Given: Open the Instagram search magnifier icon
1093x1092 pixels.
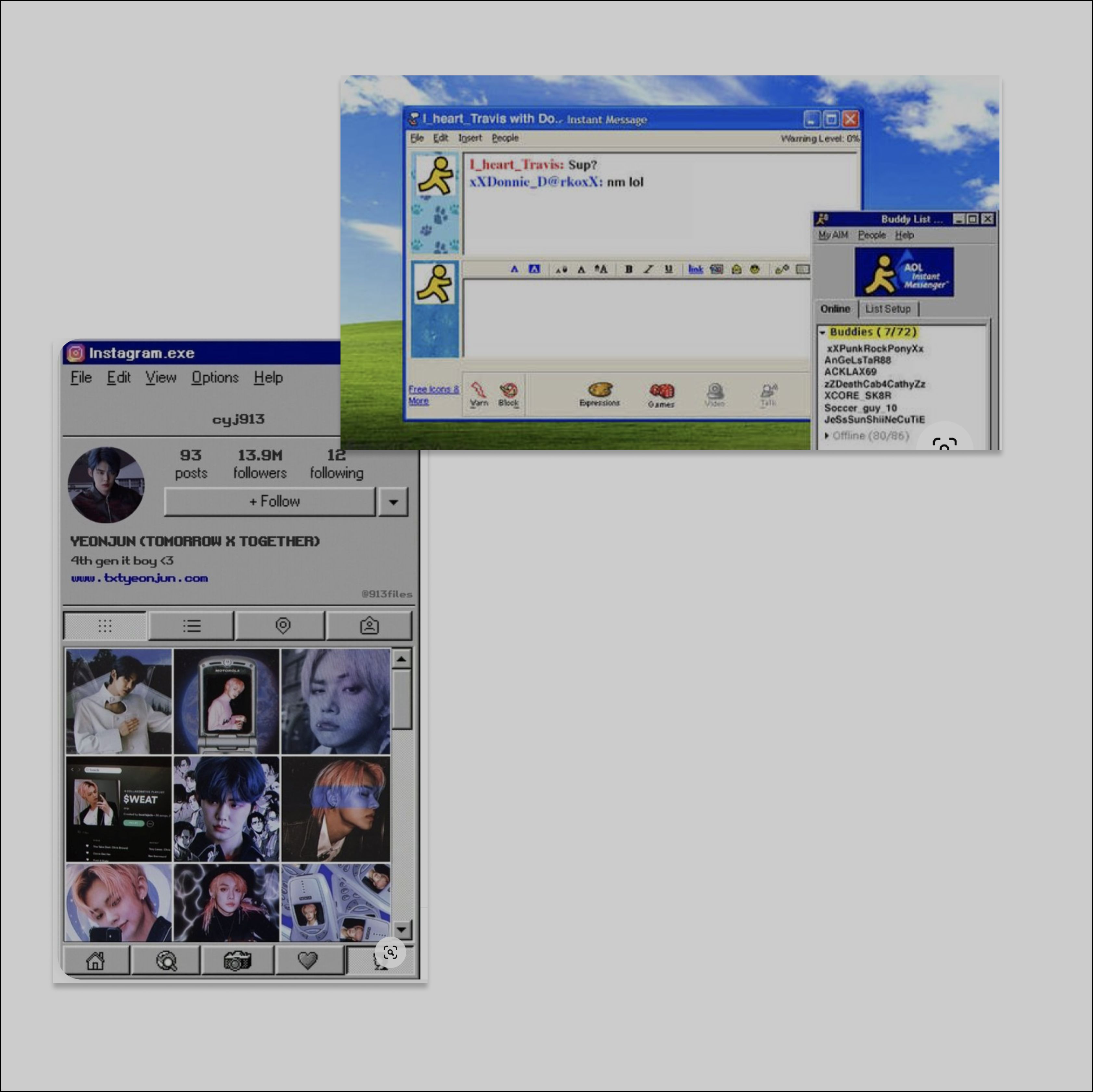Looking at the screenshot, I should click(x=166, y=960).
